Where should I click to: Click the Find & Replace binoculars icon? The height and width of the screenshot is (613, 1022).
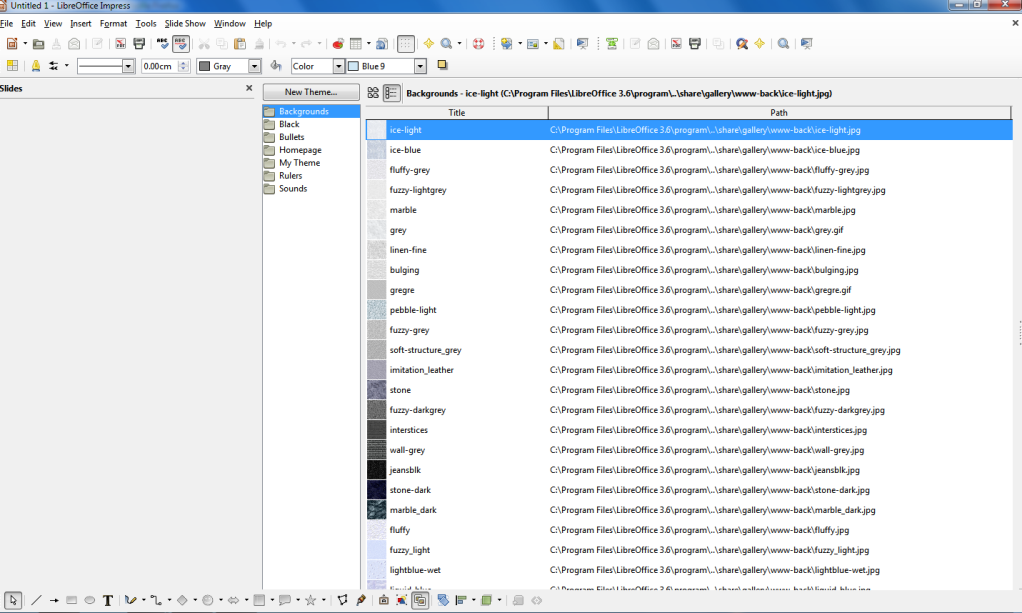(x=742, y=44)
